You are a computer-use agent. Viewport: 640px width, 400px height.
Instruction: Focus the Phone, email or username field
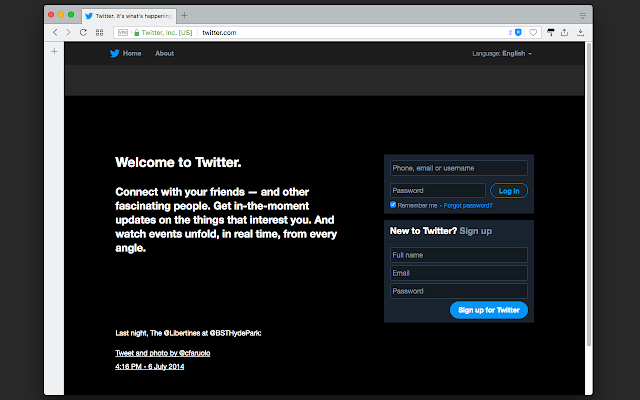pos(459,168)
